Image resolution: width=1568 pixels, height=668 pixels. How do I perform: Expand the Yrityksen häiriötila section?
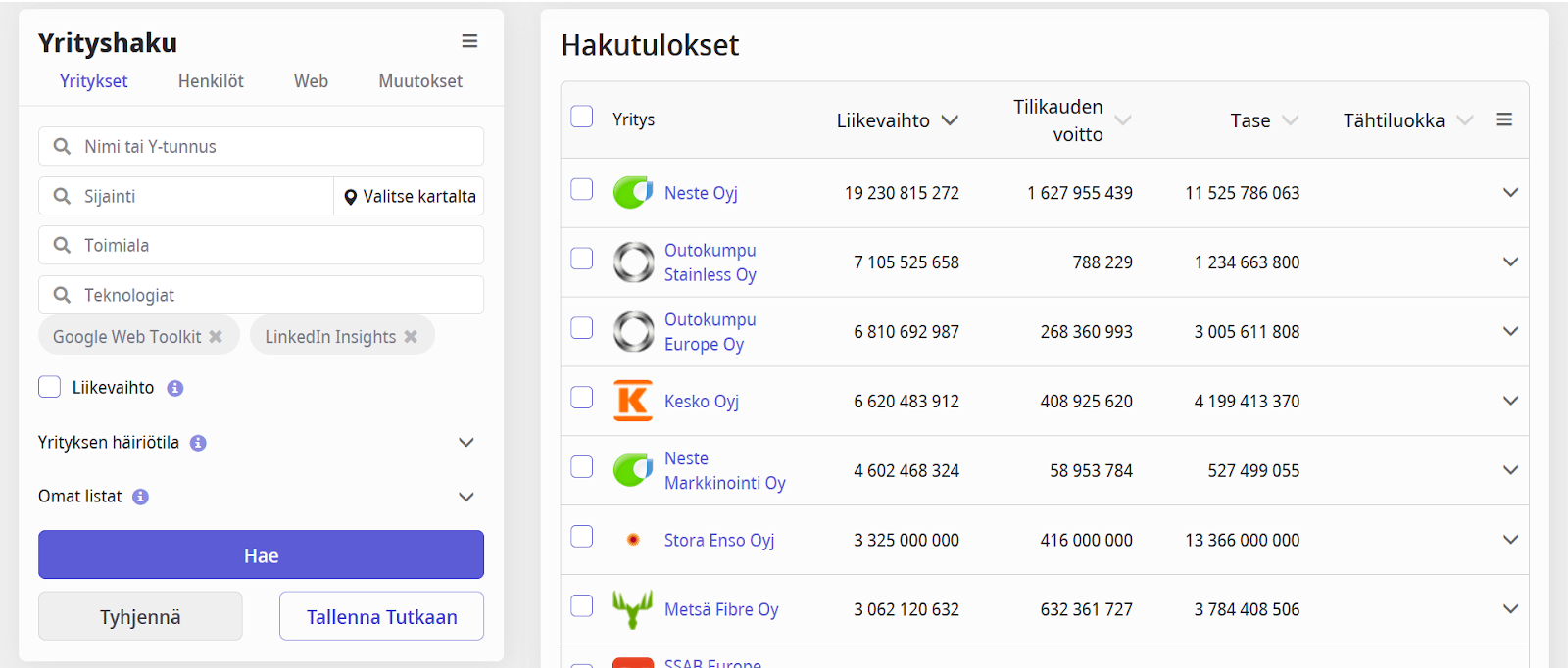click(x=466, y=443)
